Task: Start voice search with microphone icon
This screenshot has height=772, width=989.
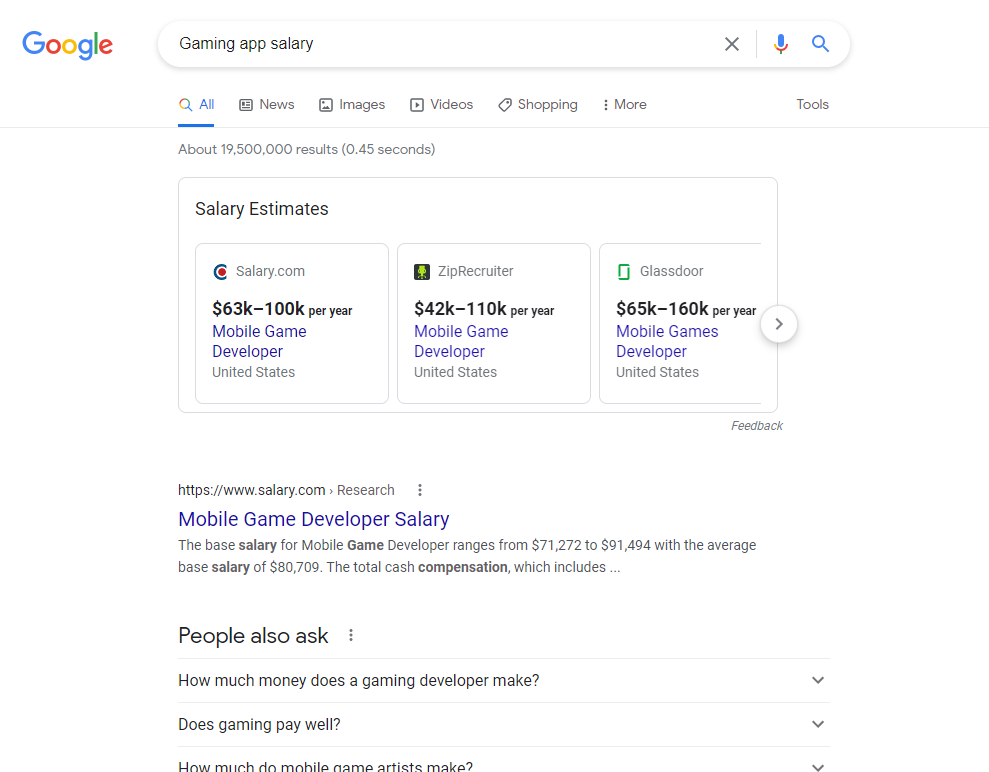Action: pyautogui.click(x=780, y=44)
